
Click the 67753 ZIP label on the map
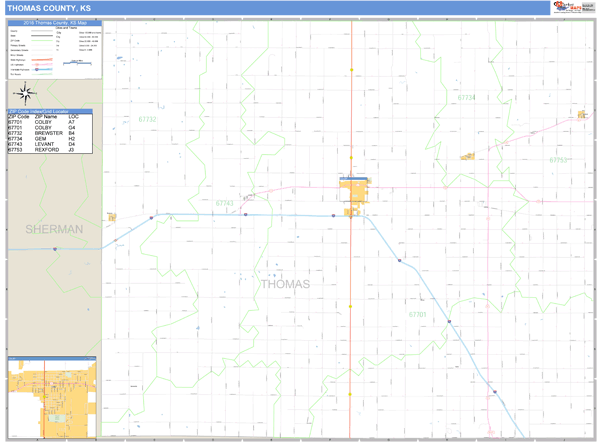558,160
